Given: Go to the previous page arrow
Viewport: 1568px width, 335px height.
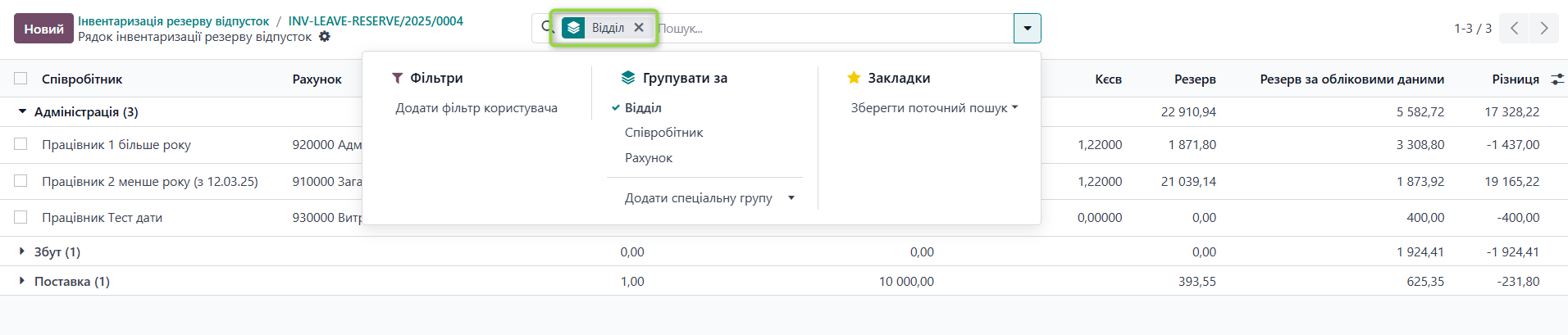Looking at the screenshot, I should (x=1514, y=28).
